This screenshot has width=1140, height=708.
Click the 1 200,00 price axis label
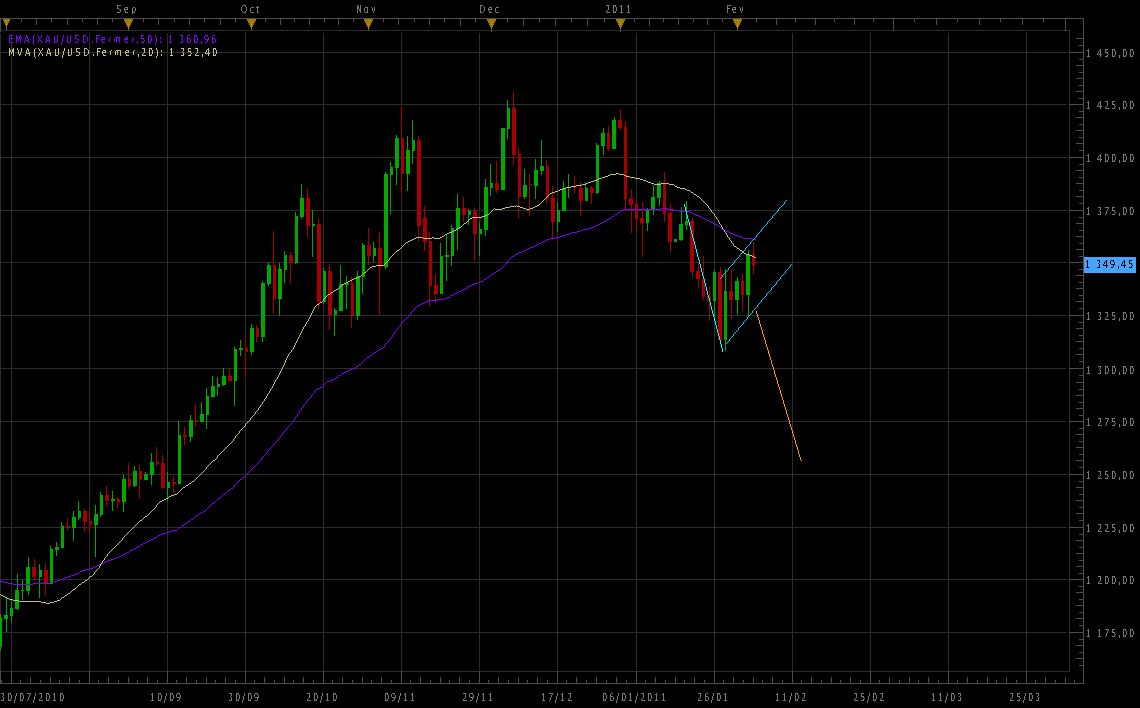pos(1110,581)
